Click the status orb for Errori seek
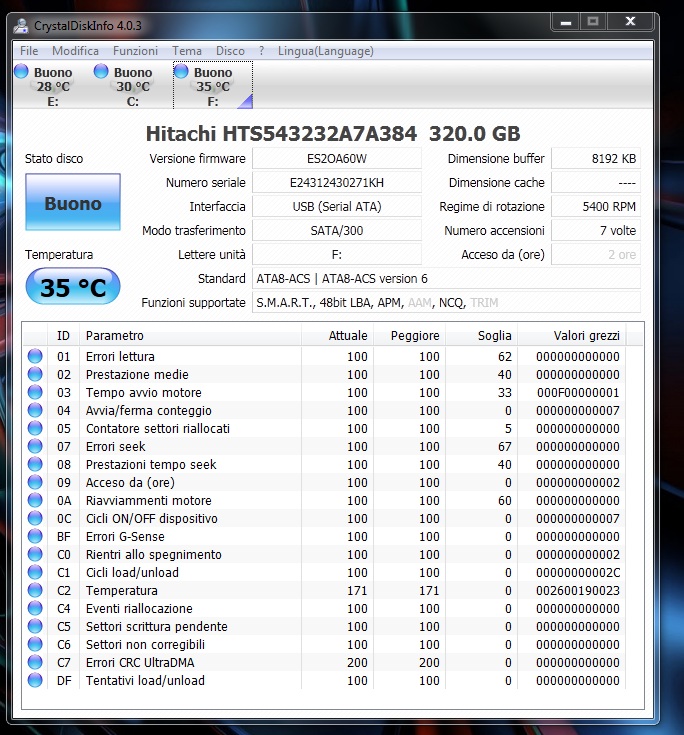This screenshot has width=684, height=735. pos(35,446)
